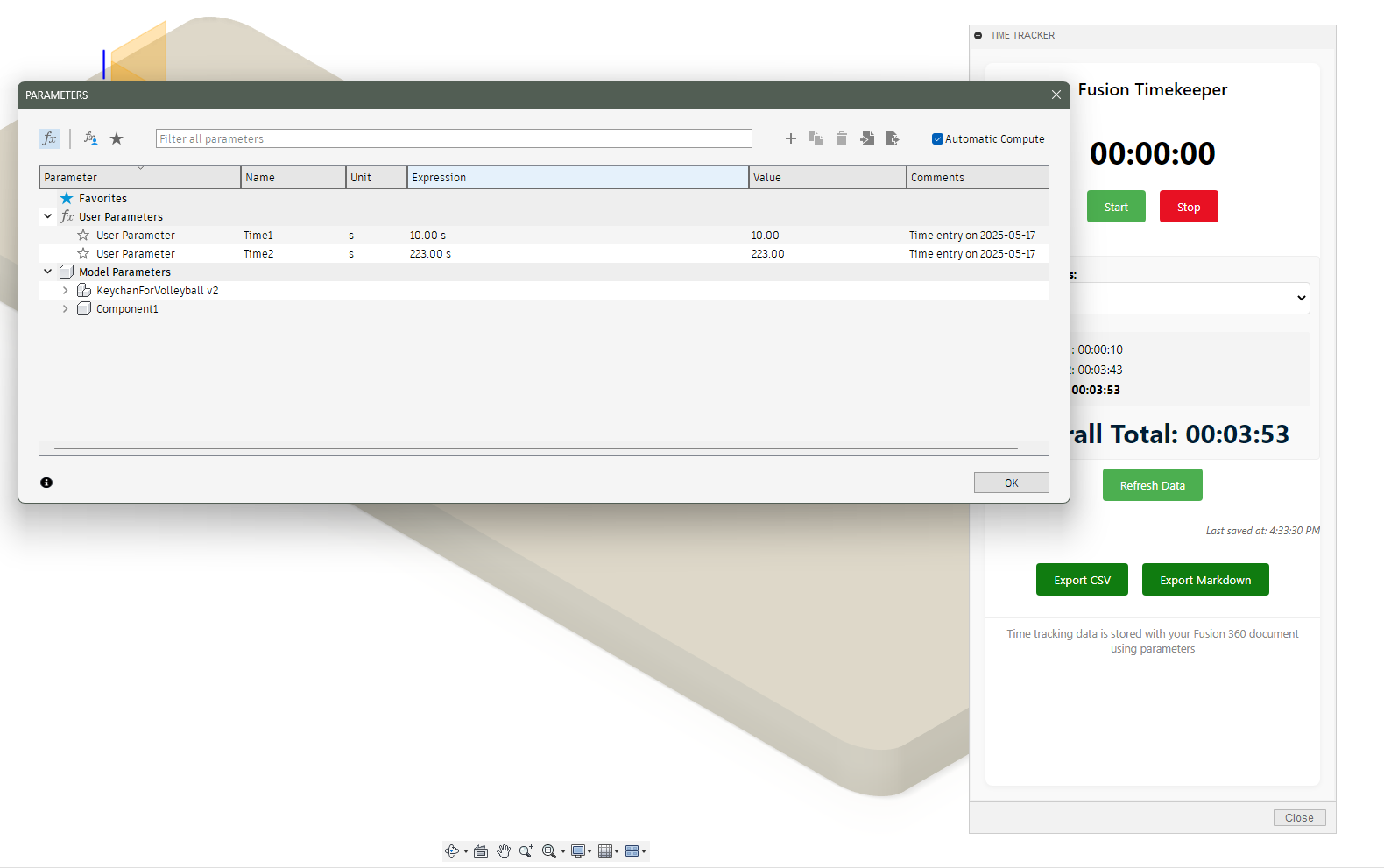Select the all-parameters fx filter icon
Screen dimensions: 1384x868
[49, 138]
